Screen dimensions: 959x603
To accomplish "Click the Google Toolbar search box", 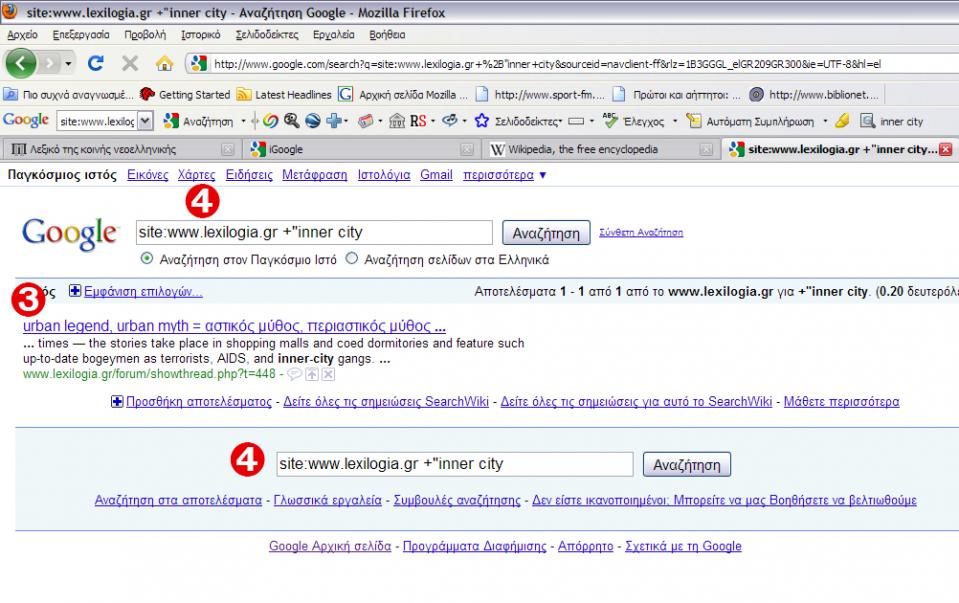I will pos(97,121).
